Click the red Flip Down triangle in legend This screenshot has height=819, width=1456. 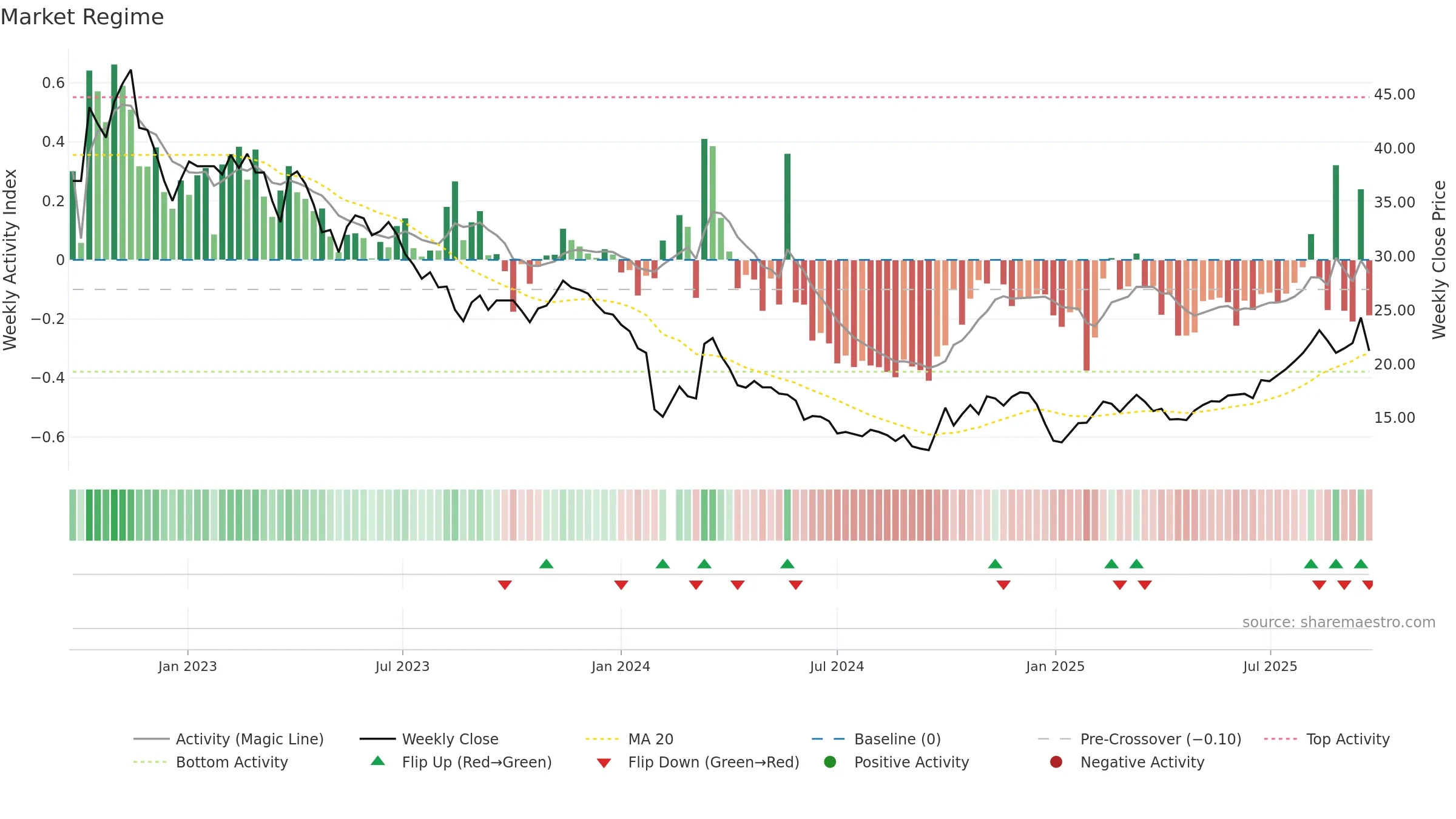pyautogui.click(x=604, y=763)
